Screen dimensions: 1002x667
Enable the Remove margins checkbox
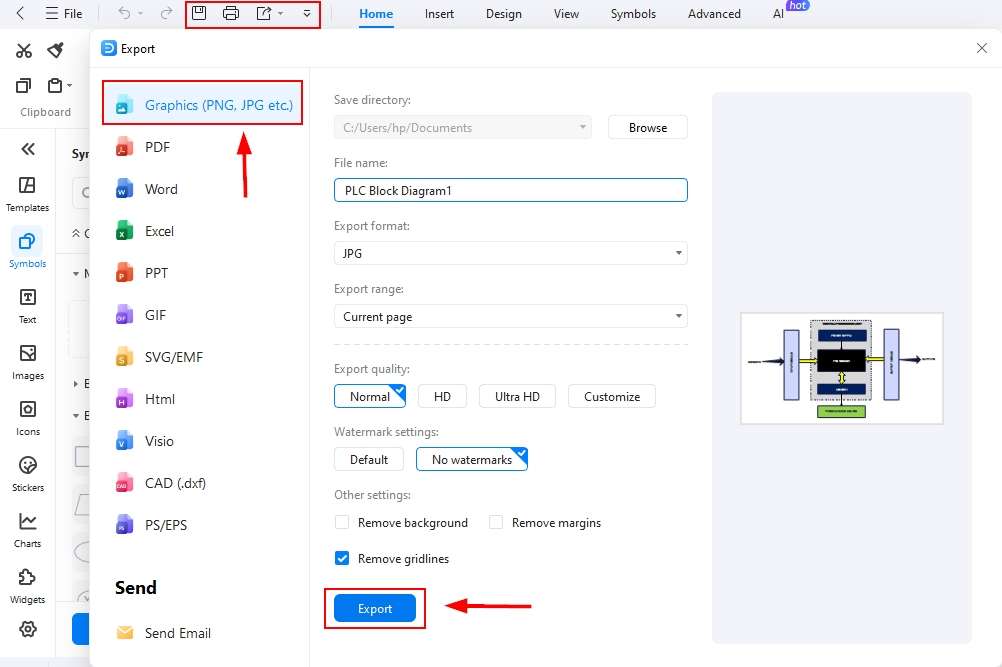495,522
